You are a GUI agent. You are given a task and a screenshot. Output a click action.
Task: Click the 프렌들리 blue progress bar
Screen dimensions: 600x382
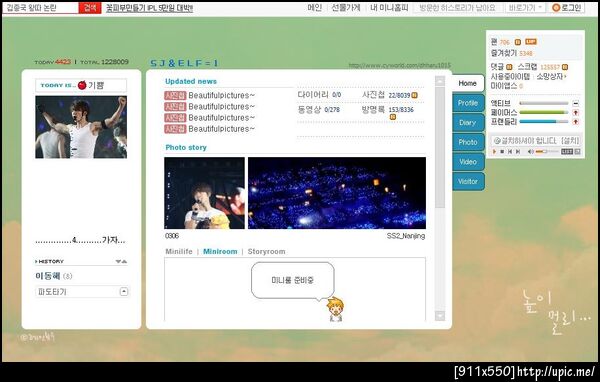click(x=544, y=121)
